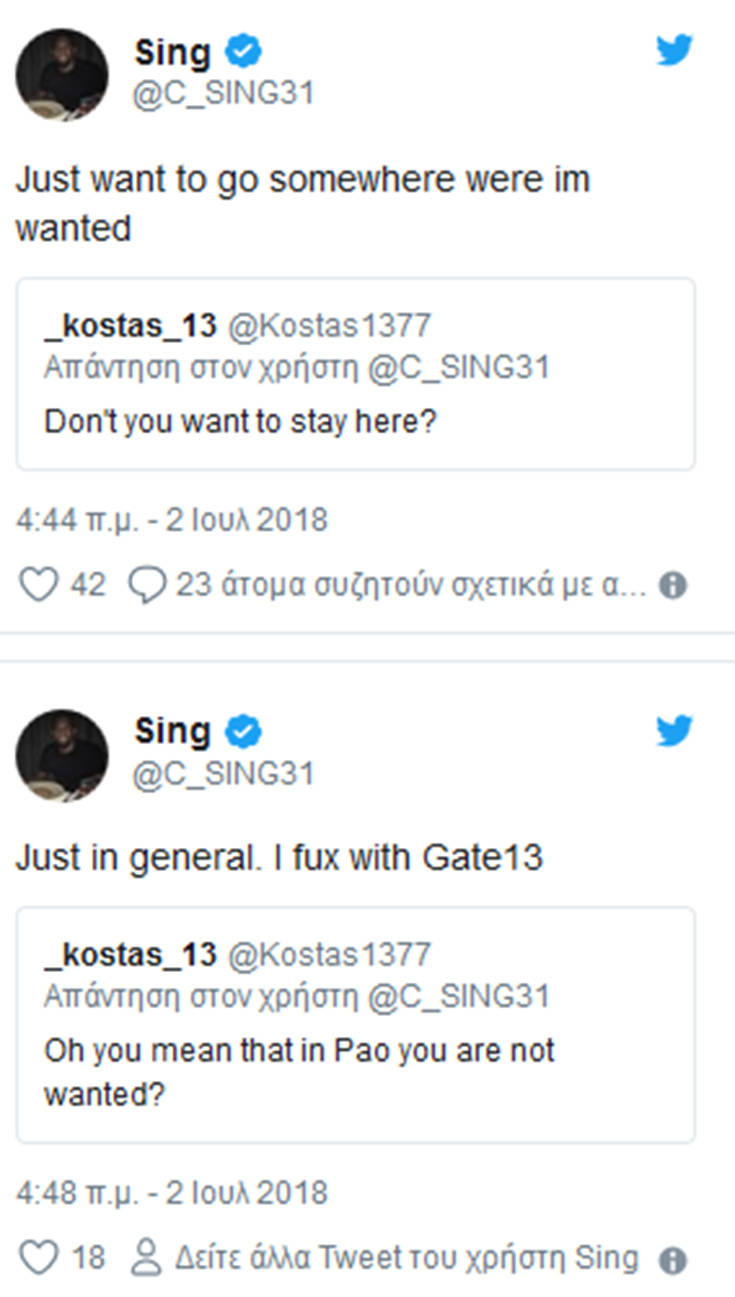The height and width of the screenshot is (1297, 735).
Task: Click 'Δείτε άλλα Tweet του χρήστη Sing'
Action: coord(407,1257)
